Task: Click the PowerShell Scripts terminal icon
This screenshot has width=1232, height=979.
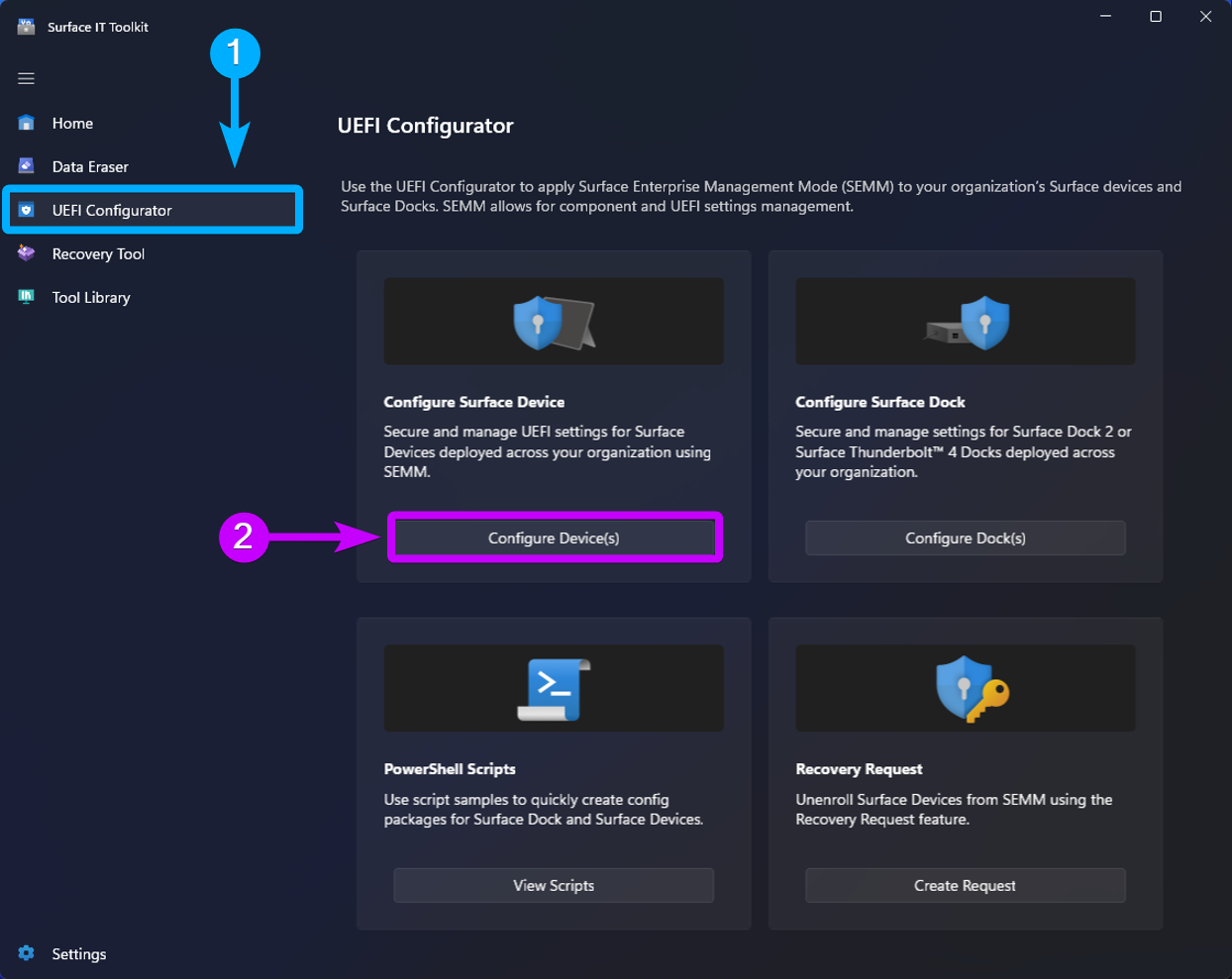Action: [553, 688]
